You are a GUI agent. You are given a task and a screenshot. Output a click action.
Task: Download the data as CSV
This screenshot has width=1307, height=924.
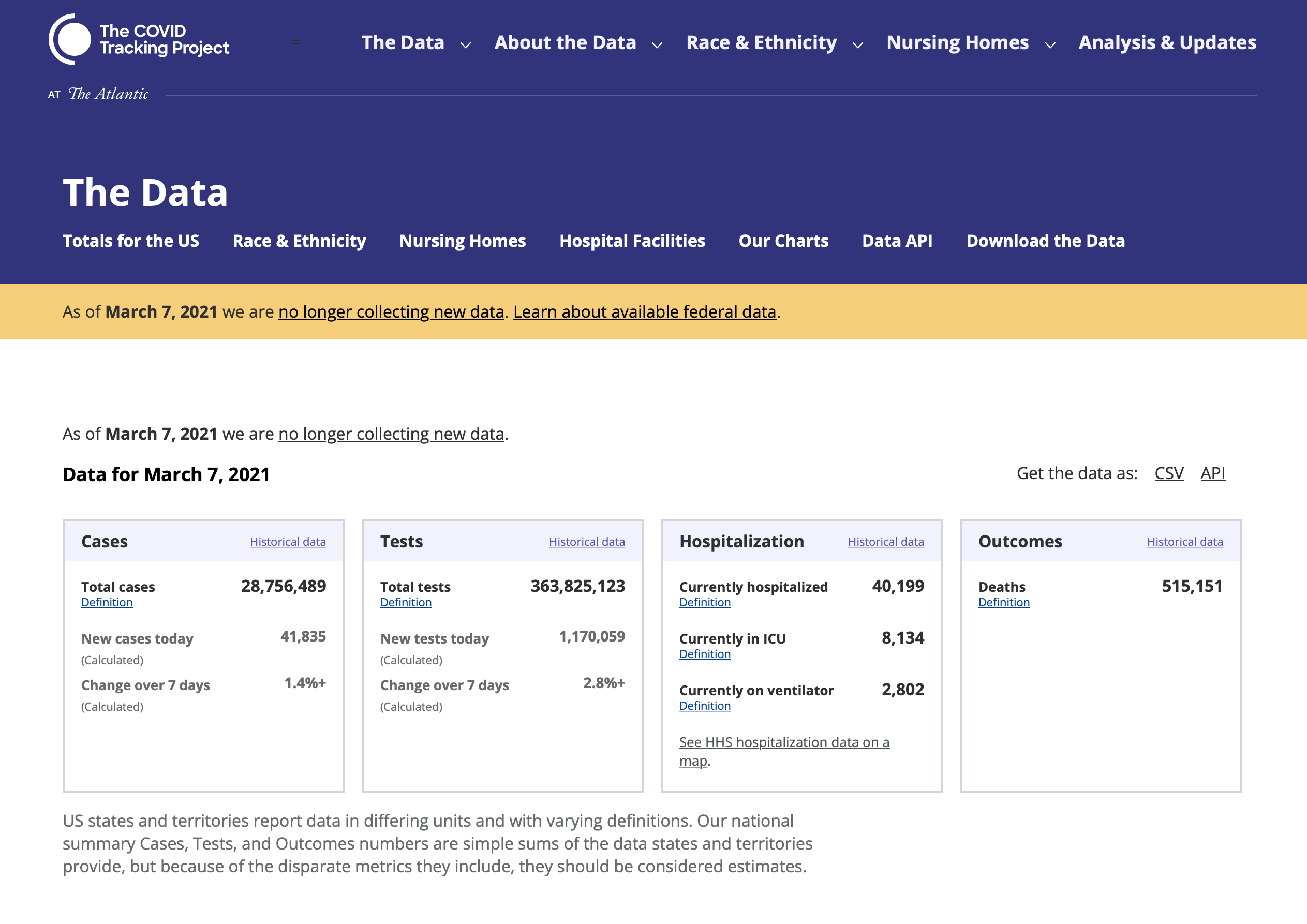pos(1169,473)
